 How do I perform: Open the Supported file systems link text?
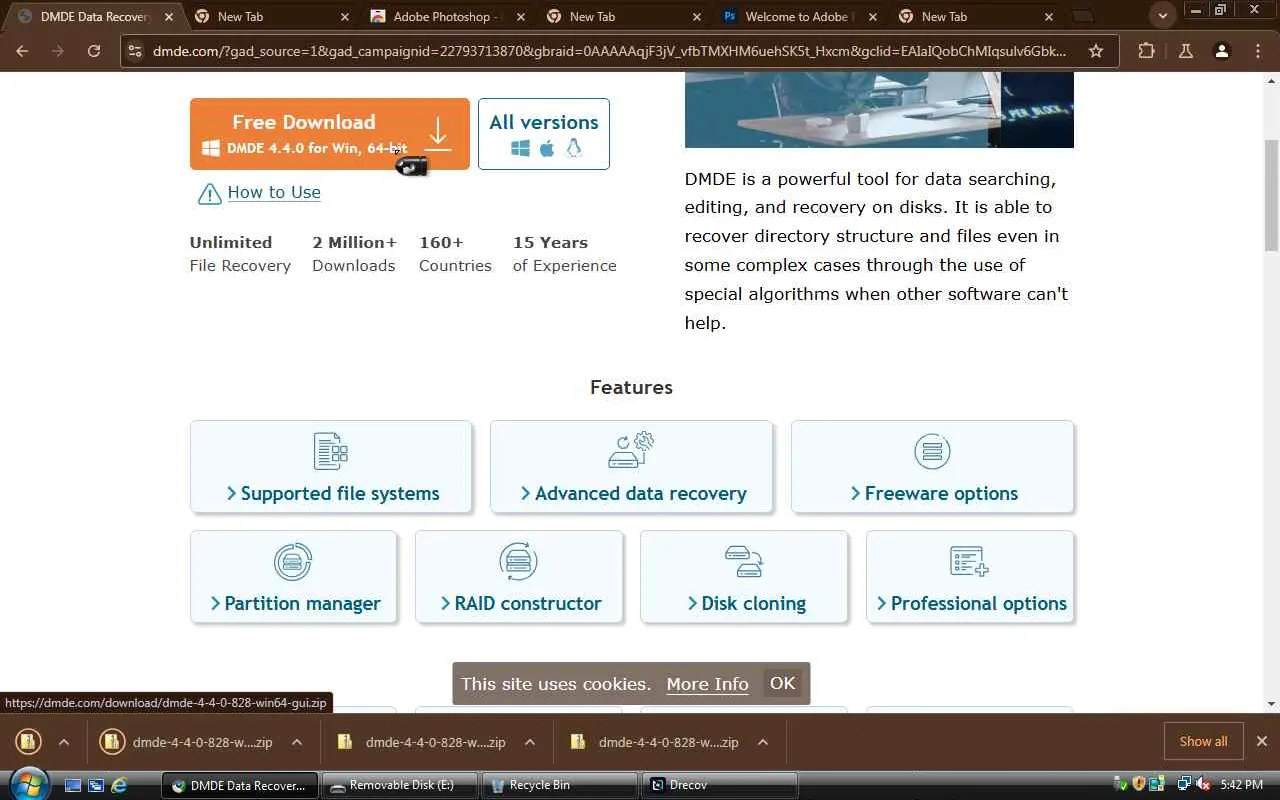(x=340, y=493)
